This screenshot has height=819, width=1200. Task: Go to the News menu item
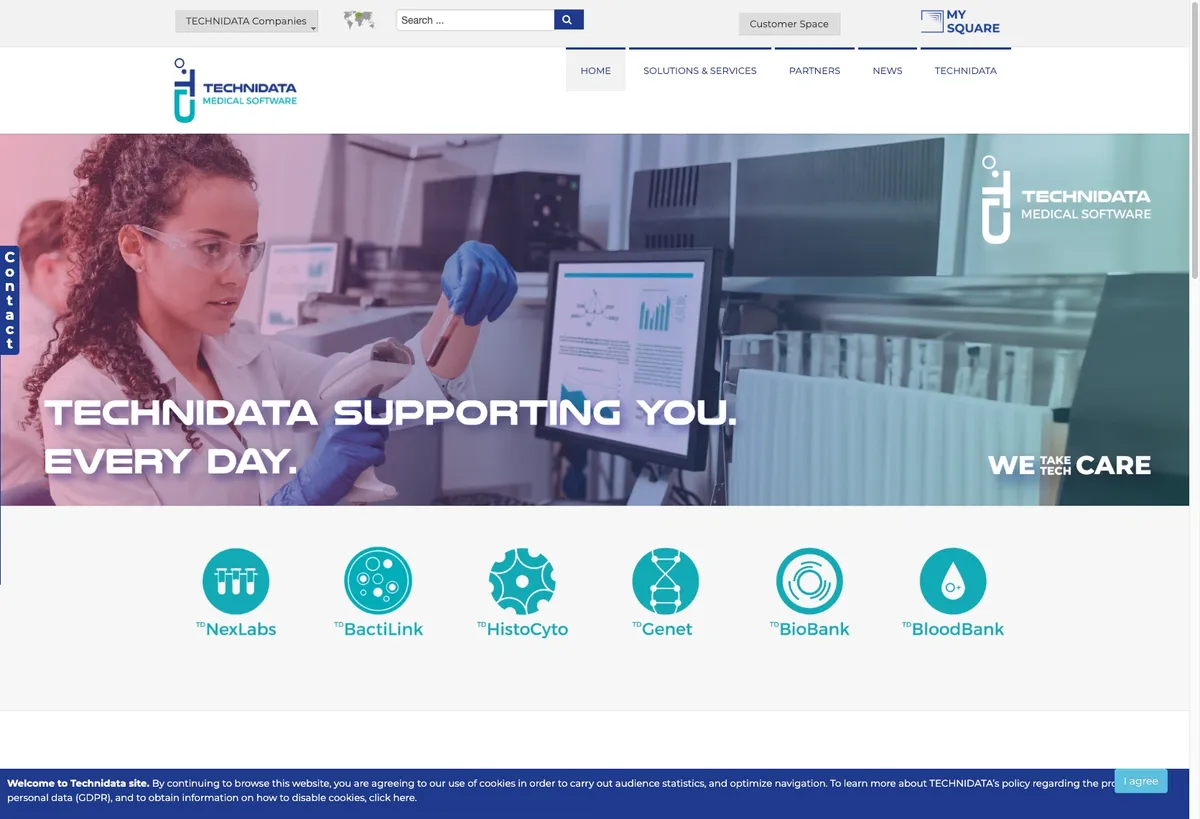point(887,70)
